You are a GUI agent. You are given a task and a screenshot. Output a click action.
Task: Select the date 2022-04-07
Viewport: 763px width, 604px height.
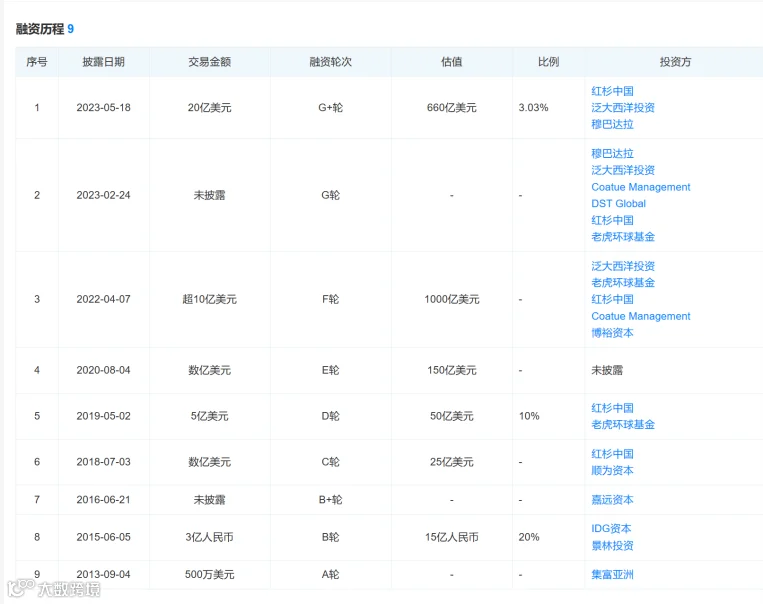pyautogui.click(x=103, y=299)
